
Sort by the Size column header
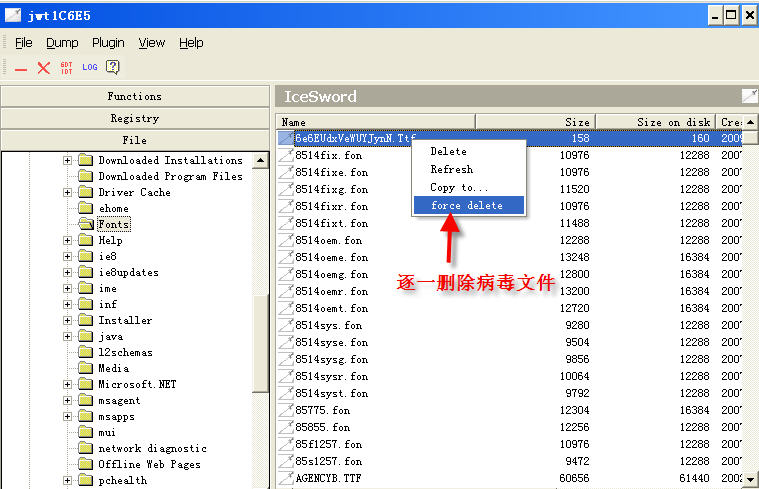tap(535, 122)
